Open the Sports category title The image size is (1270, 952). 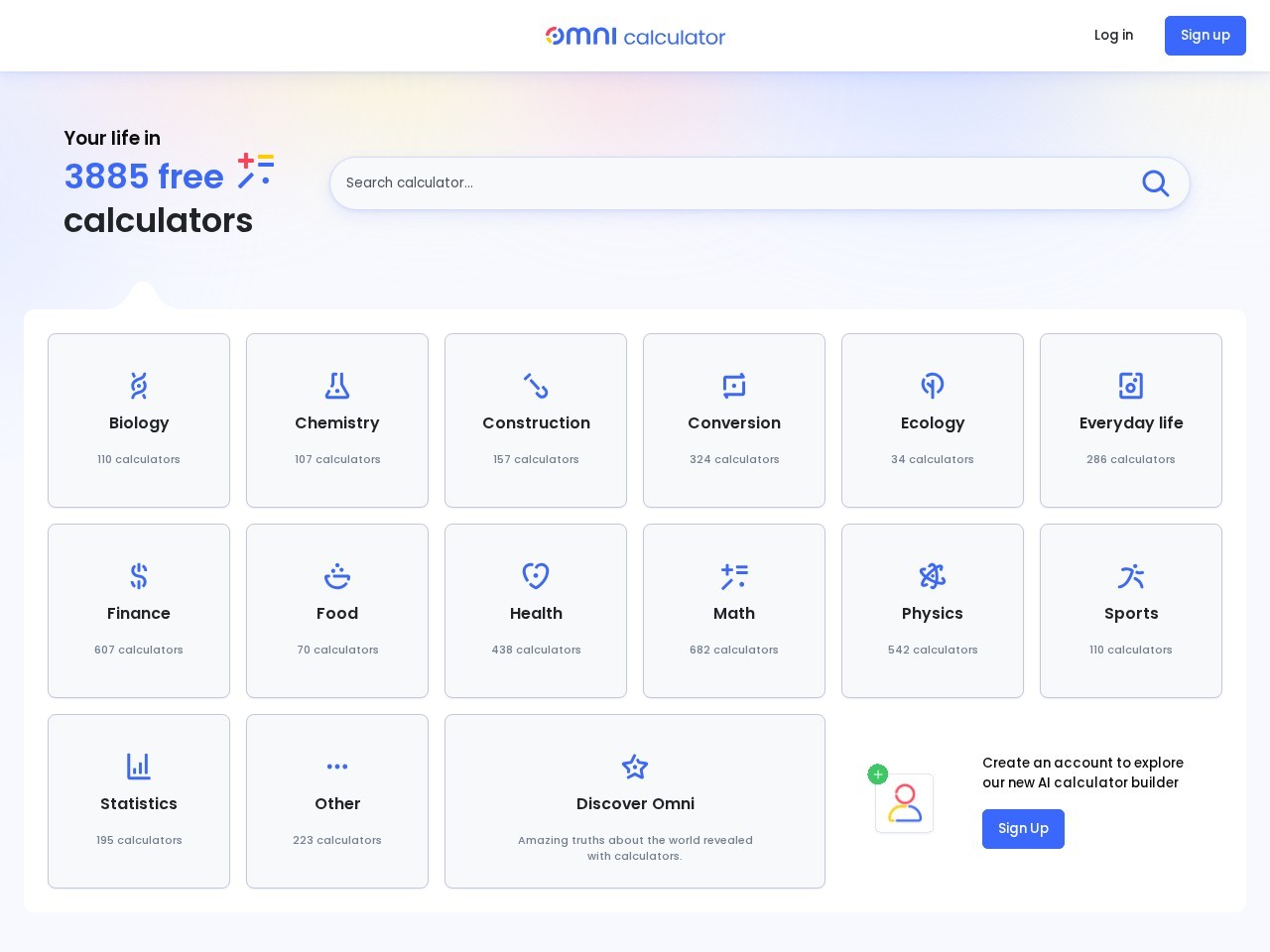(x=1131, y=613)
